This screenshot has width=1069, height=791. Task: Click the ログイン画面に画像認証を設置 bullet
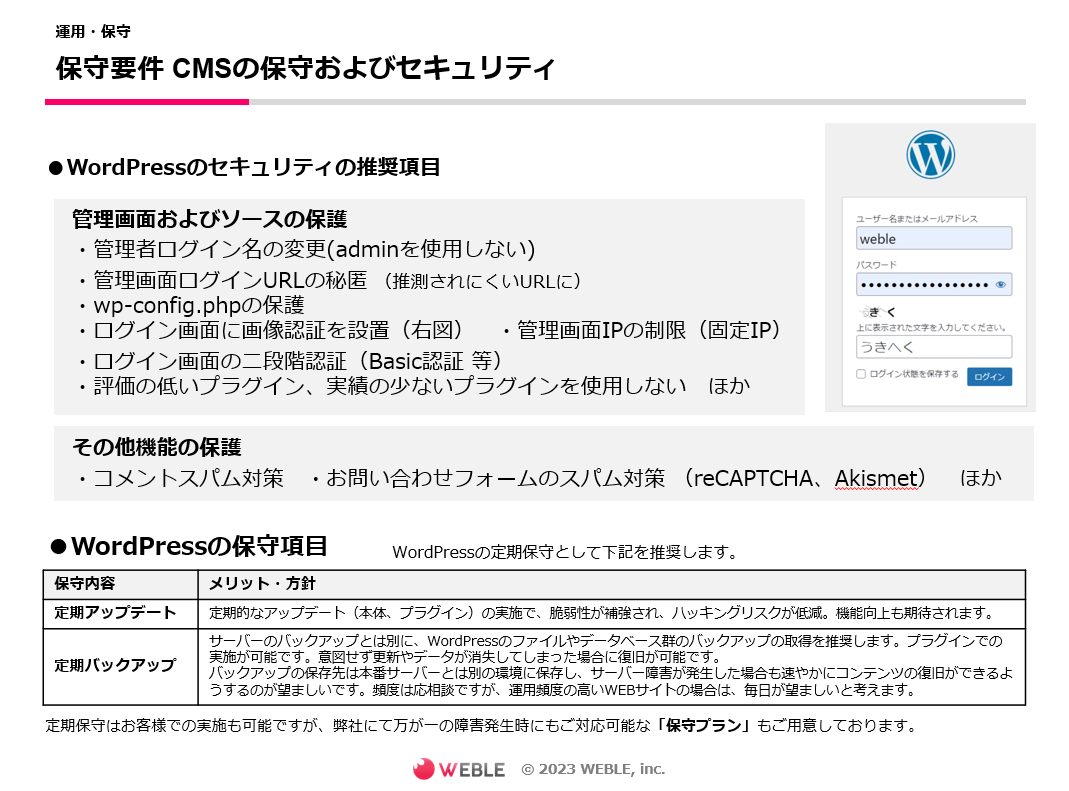[x=271, y=330]
